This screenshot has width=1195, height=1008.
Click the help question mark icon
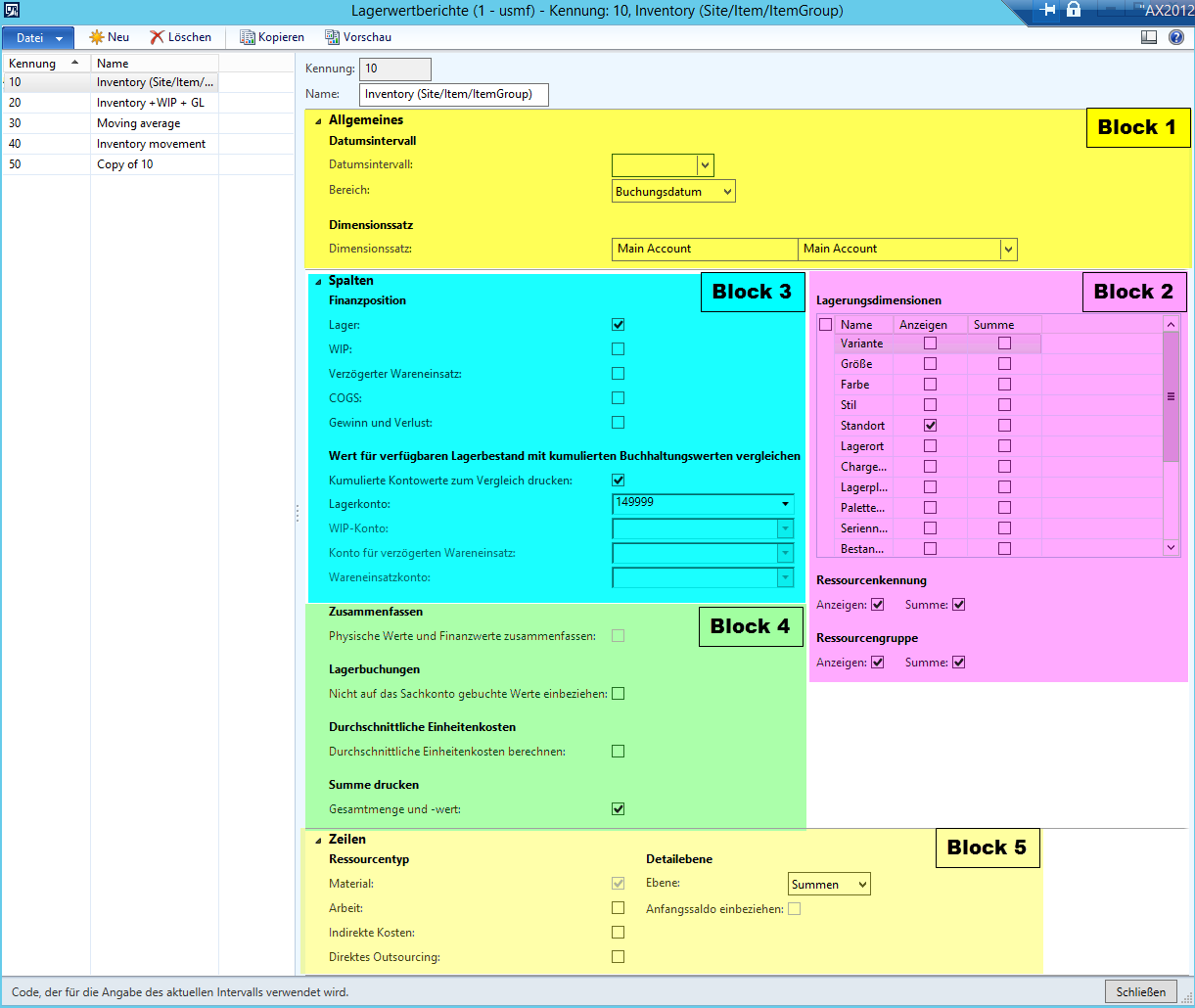click(x=1176, y=37)
